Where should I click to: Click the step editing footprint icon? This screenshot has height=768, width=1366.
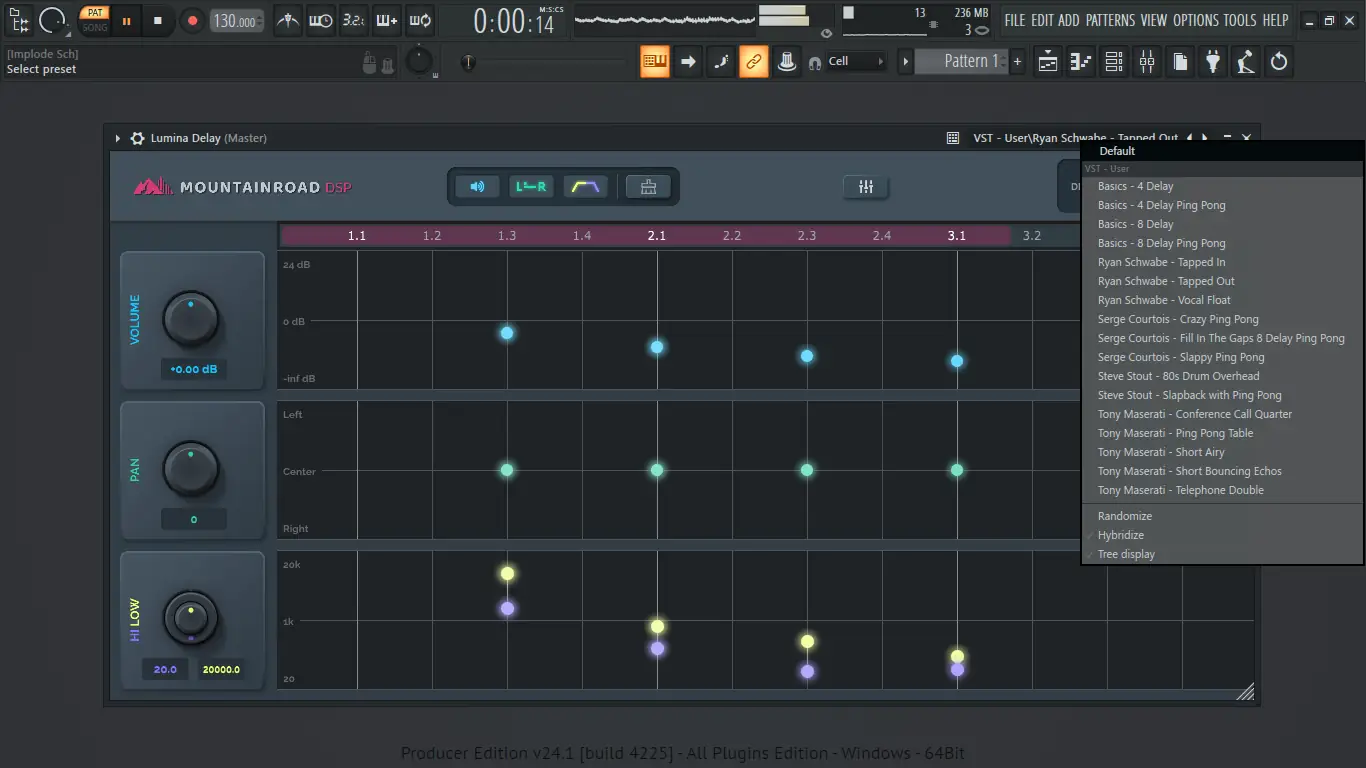click(721, 61)
